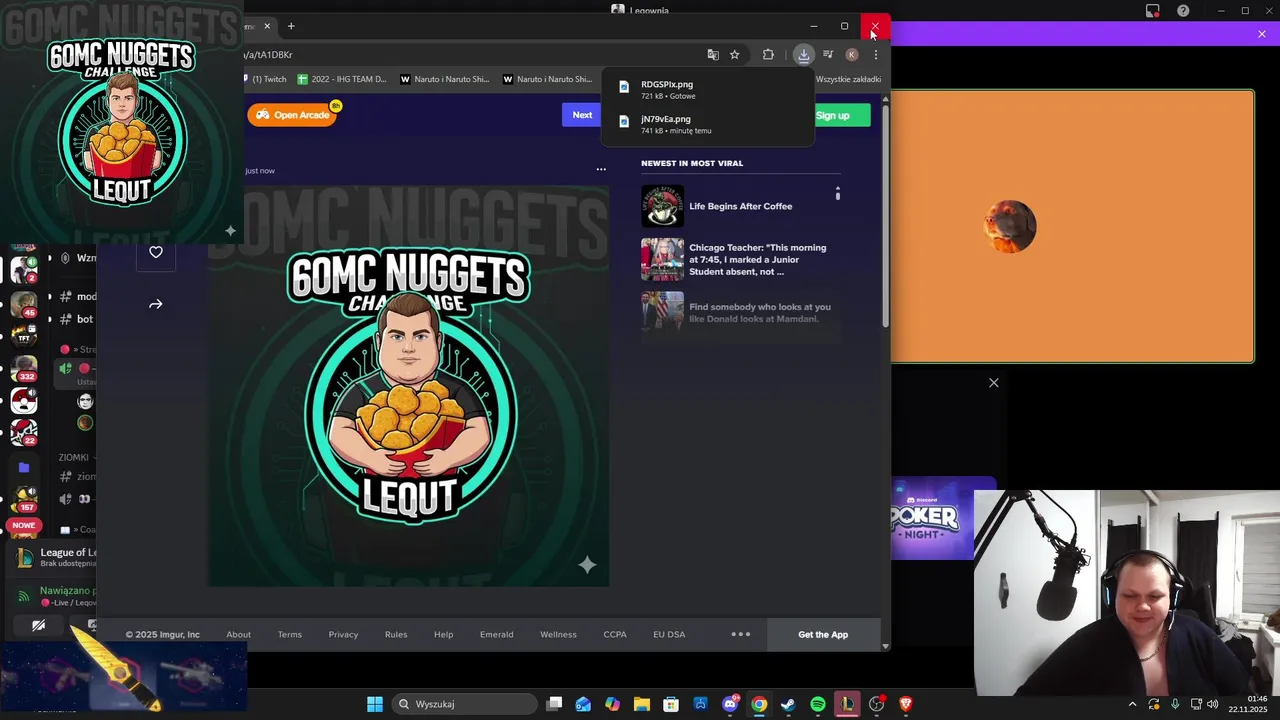Viewport: 1280px width, 720px height.
Task: Open the media controls icon in Chrome toolbar
Action: (x=827, y=55)
